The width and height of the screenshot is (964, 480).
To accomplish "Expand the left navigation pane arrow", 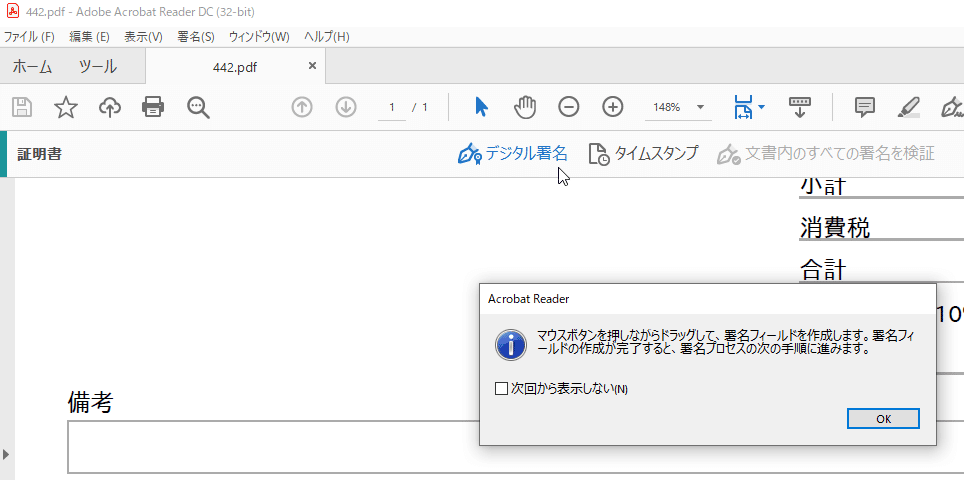I will [6, 454].
